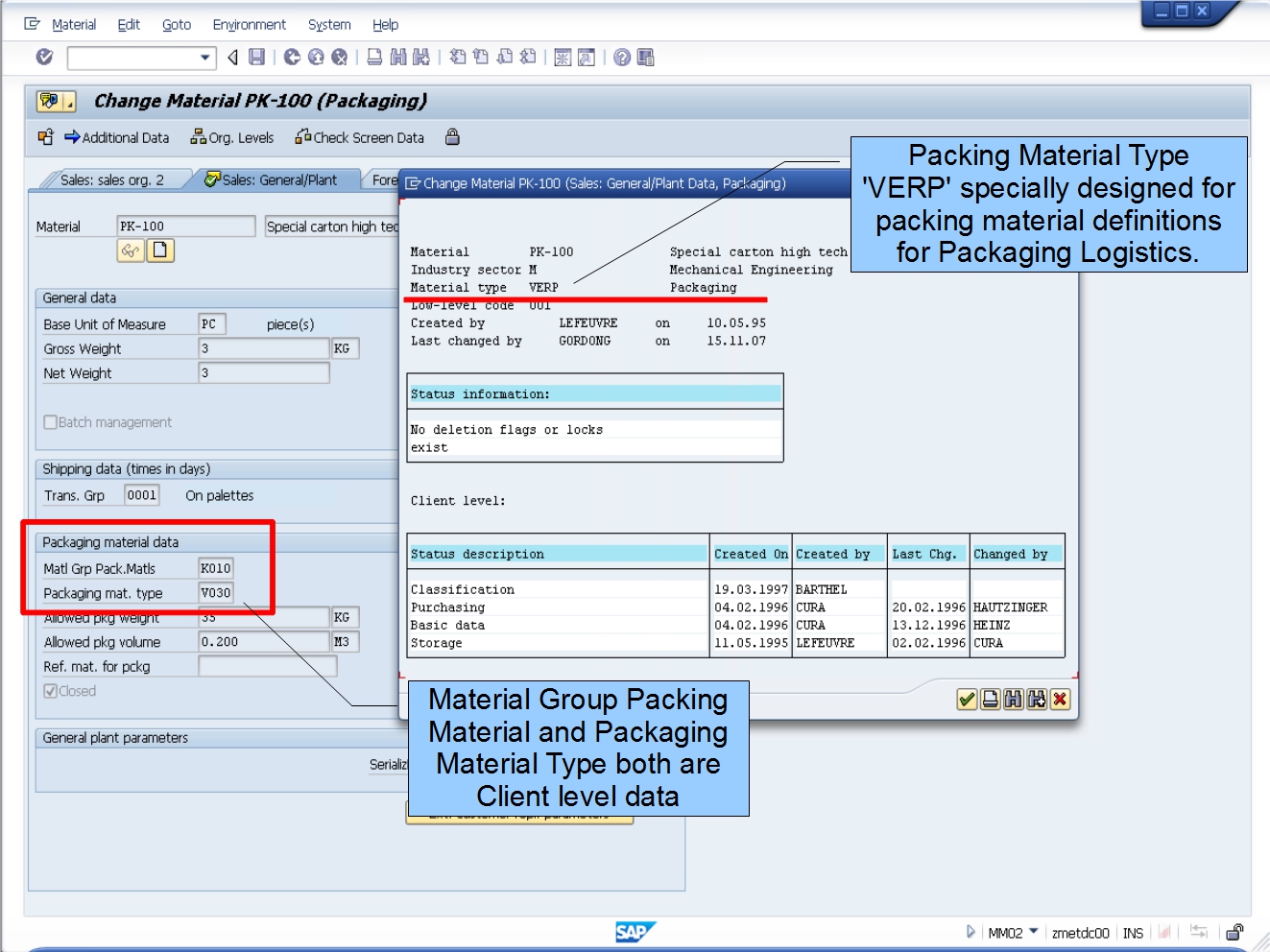Click the Additional Data button
Screen dimensions: 1270x952
tap(117, 137)
